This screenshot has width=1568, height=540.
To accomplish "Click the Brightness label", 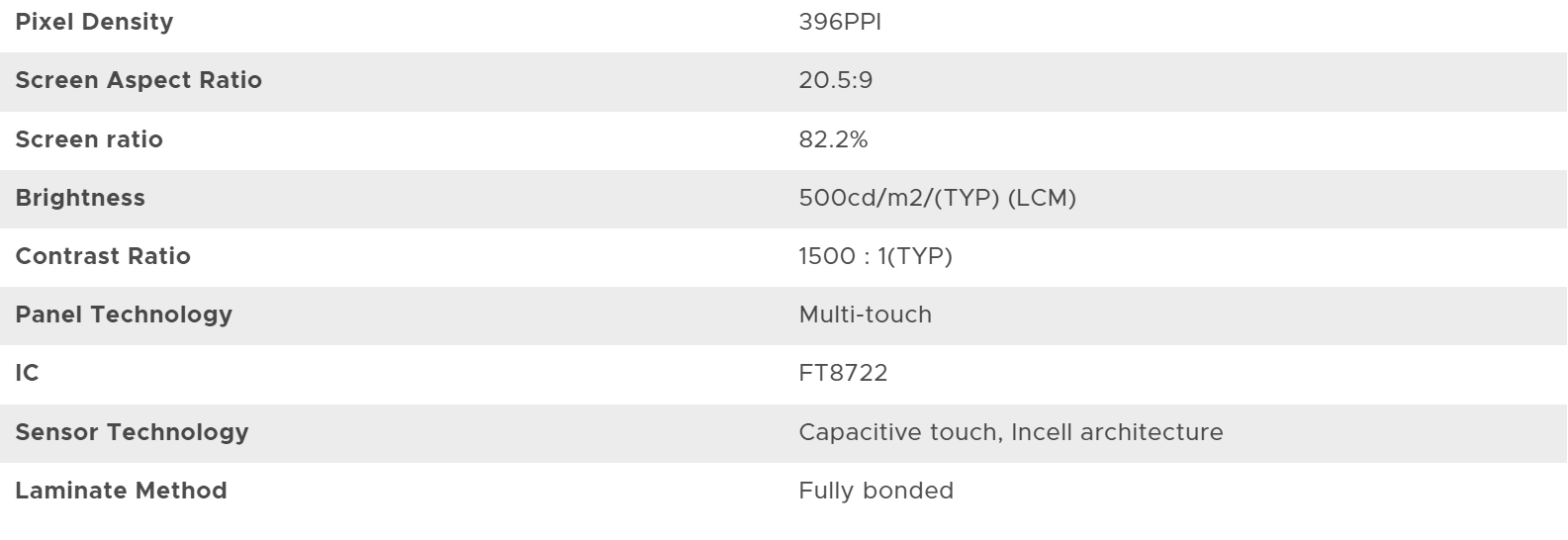I will 80,198.
